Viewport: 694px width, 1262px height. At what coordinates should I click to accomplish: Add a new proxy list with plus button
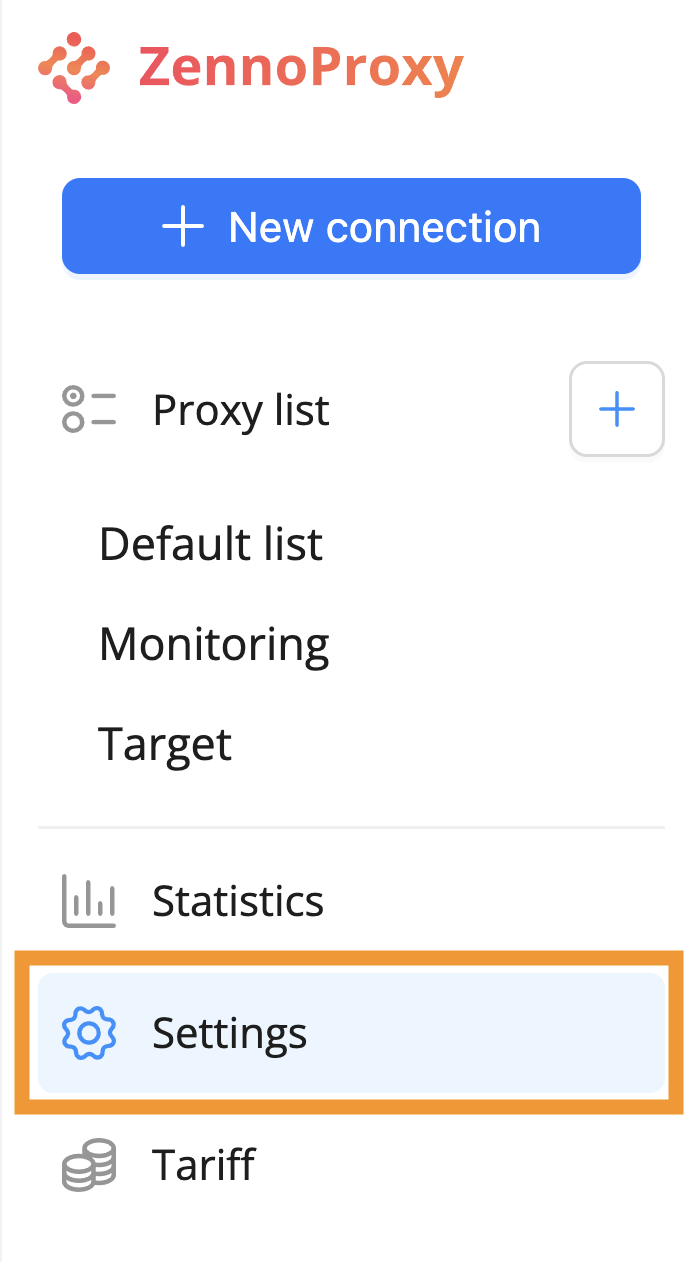(x=616, y=409)
